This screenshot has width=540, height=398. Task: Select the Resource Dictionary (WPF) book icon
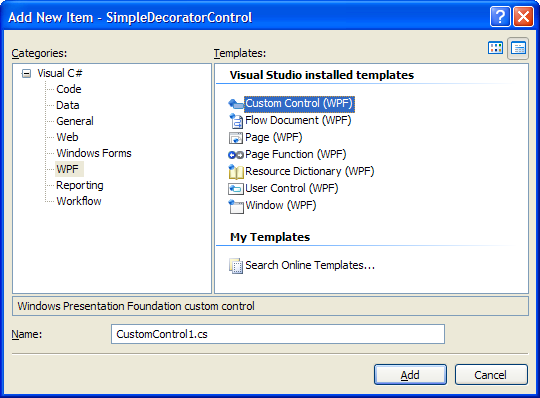[236, 171]
